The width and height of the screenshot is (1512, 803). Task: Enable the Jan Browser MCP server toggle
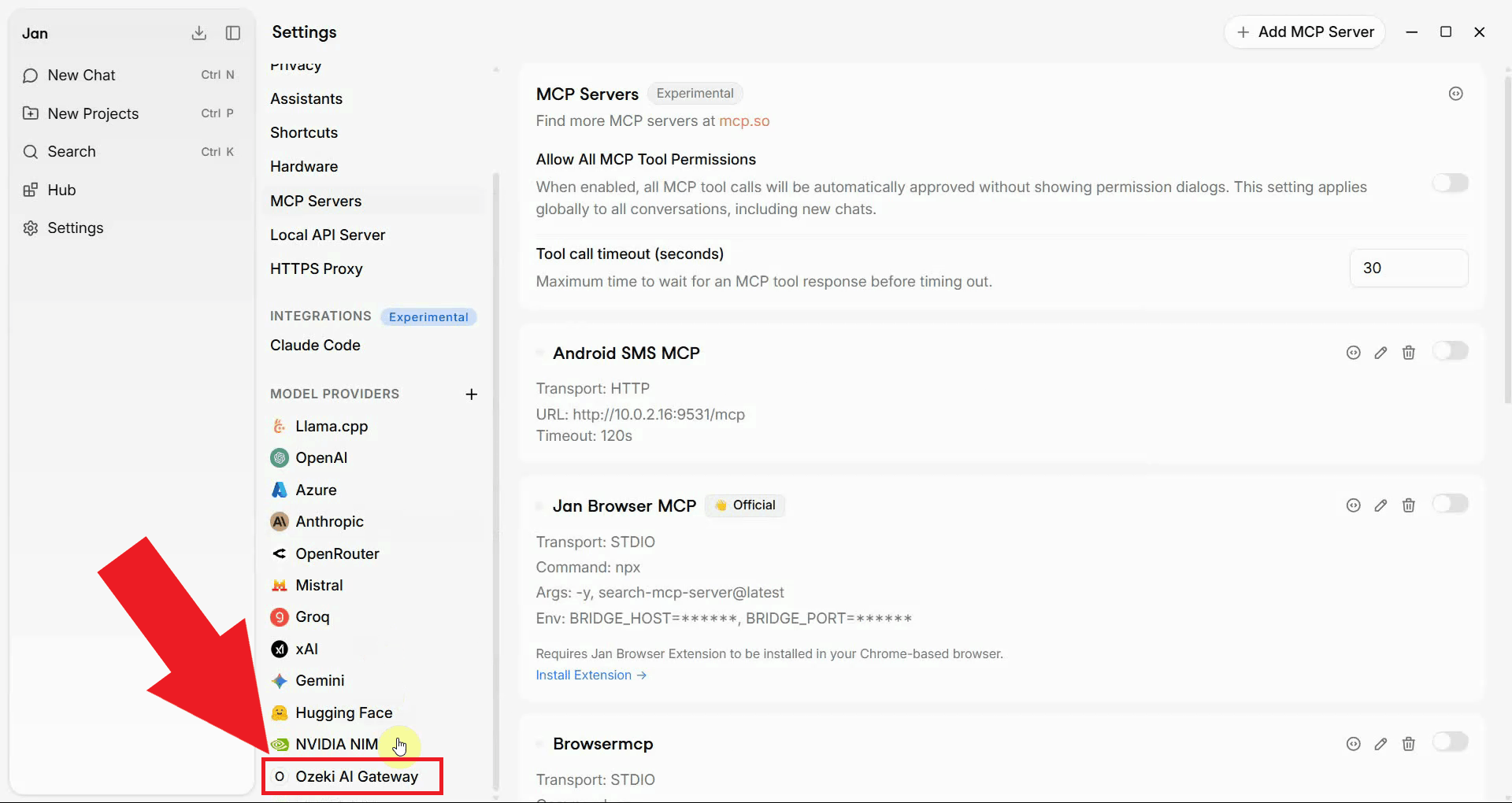tap(1451, 504)
